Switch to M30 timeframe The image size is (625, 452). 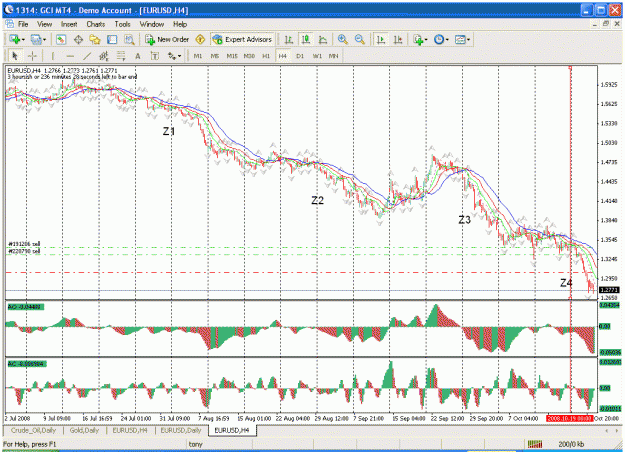point(249,56)
